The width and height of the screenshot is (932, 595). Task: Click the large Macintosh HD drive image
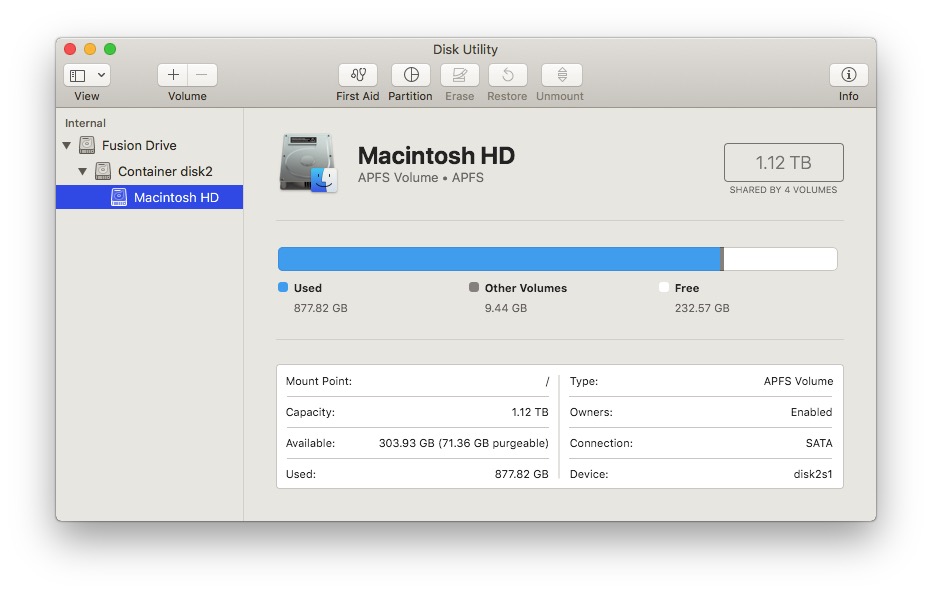click(x=308, y=163)
